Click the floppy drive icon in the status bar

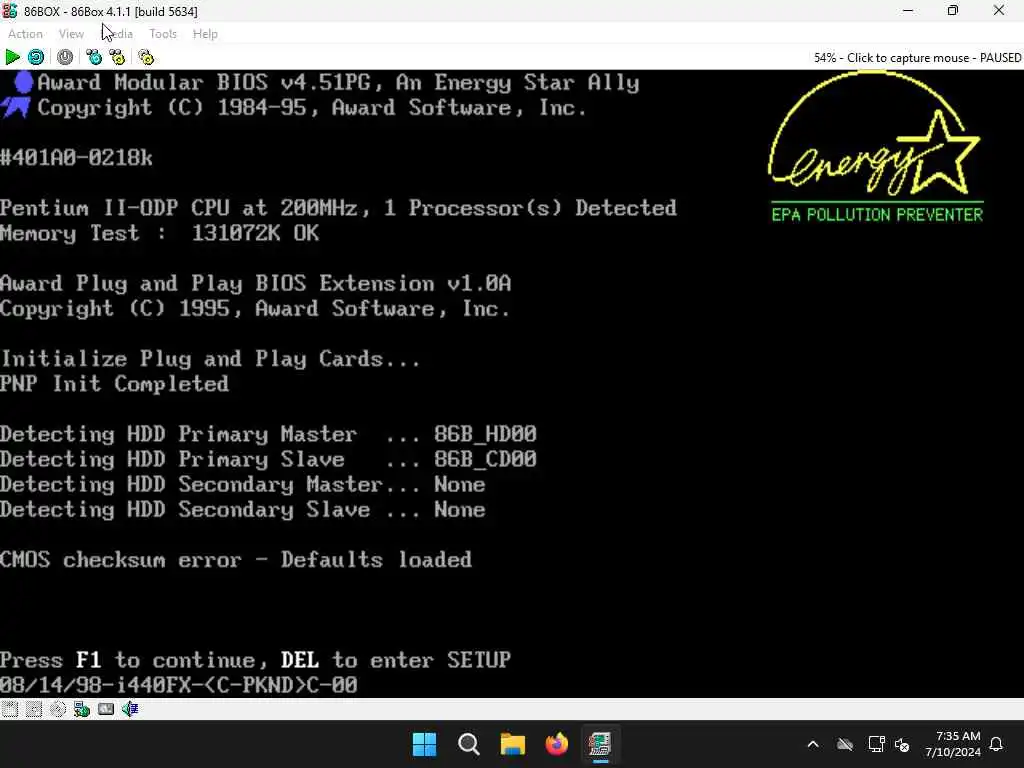coord(10,709)
